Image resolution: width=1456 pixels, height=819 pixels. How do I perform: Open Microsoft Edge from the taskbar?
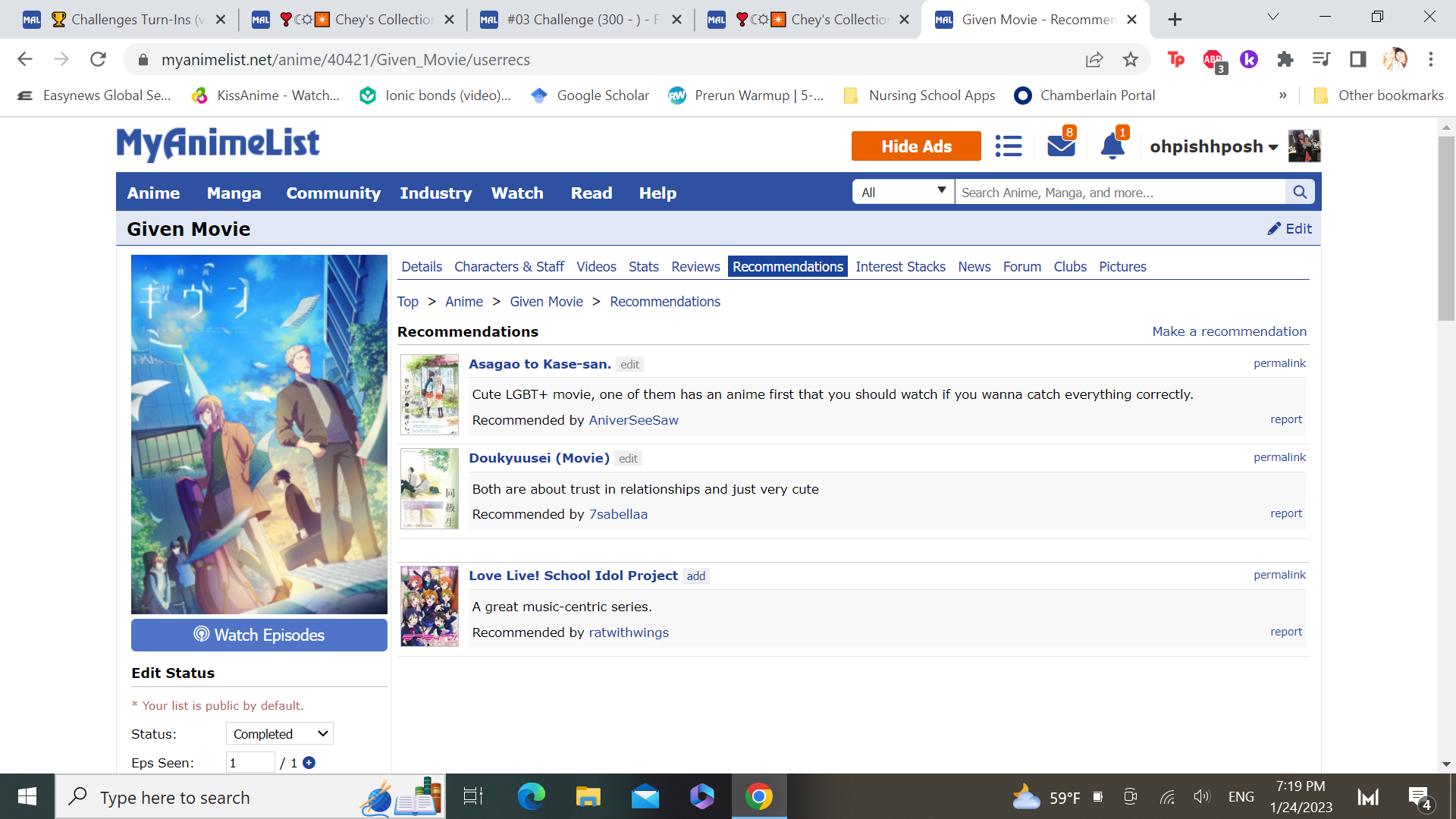531,797
